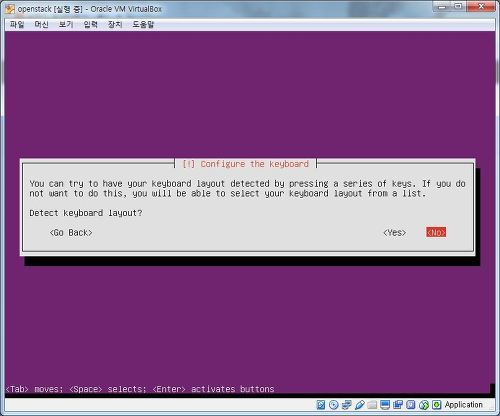Screen dimensions: 500x416
Task: Choose <Yes> to detect keyboard layout
Action: pos(395,232)
